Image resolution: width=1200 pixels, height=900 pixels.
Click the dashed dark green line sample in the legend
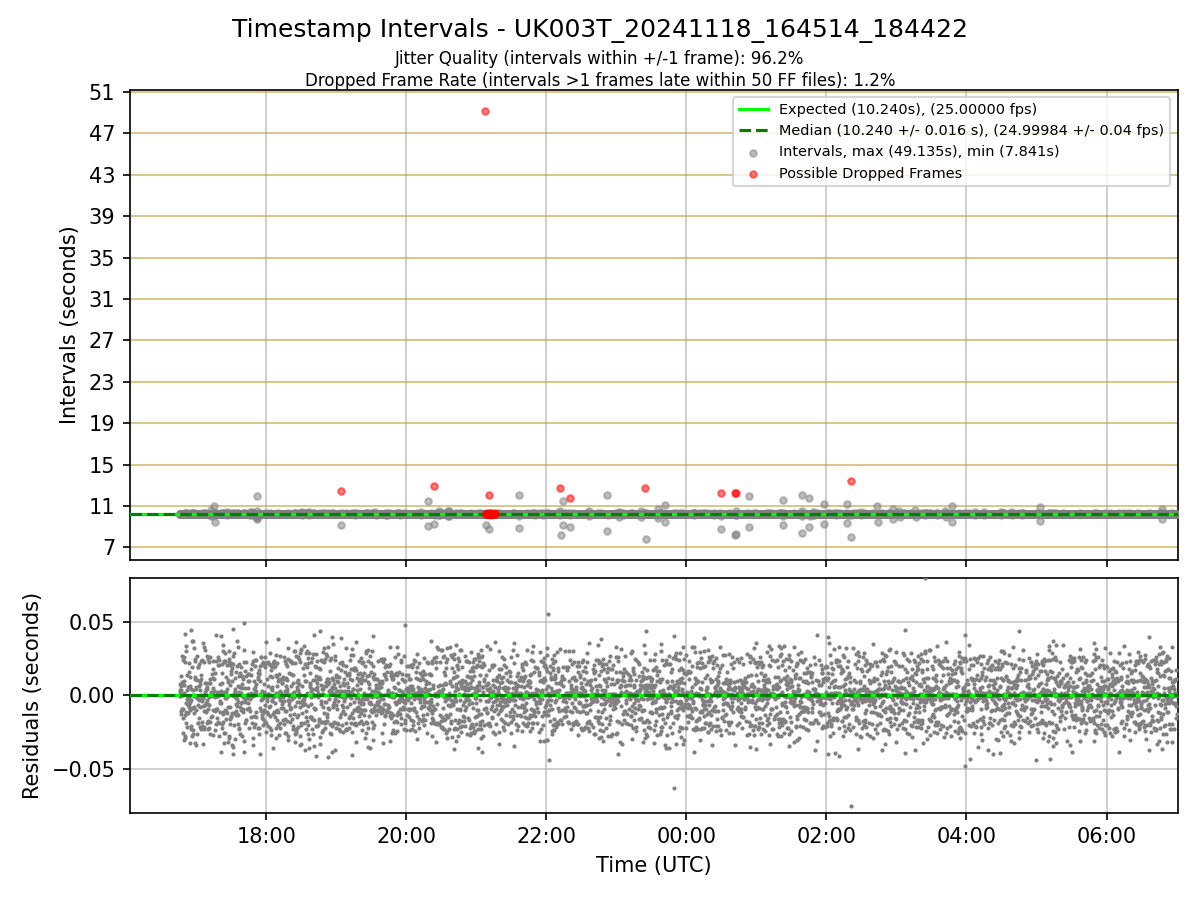click(754, 130)
